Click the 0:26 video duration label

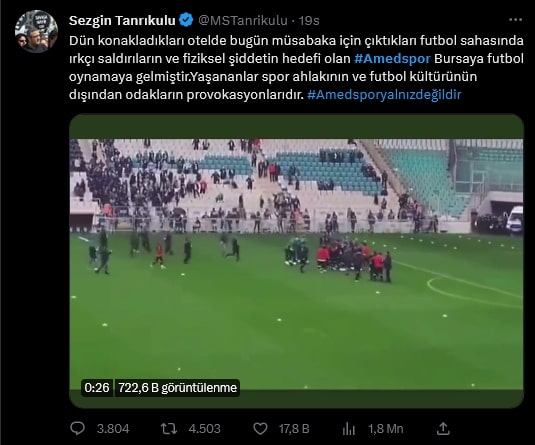pos(97,388)
